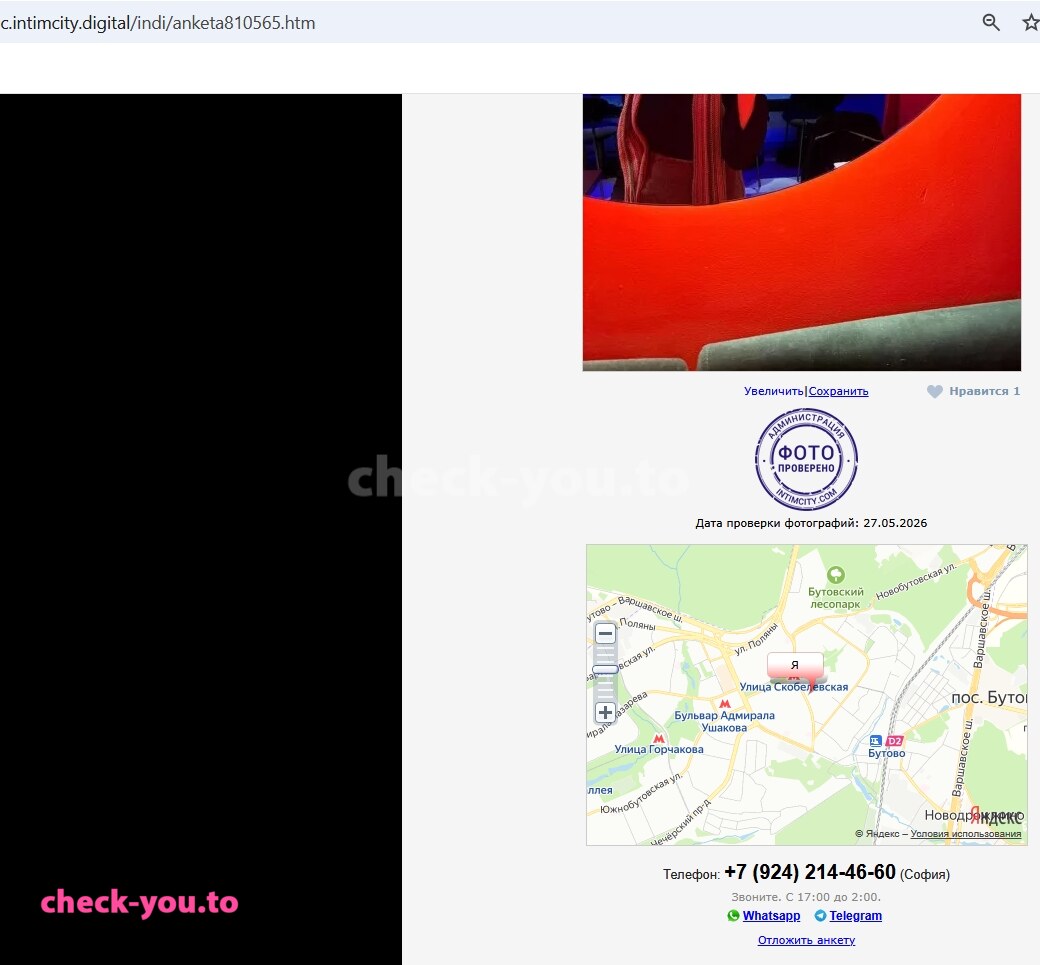
Task: Open Яндекс Условия использования link
Action: point(966,834)
